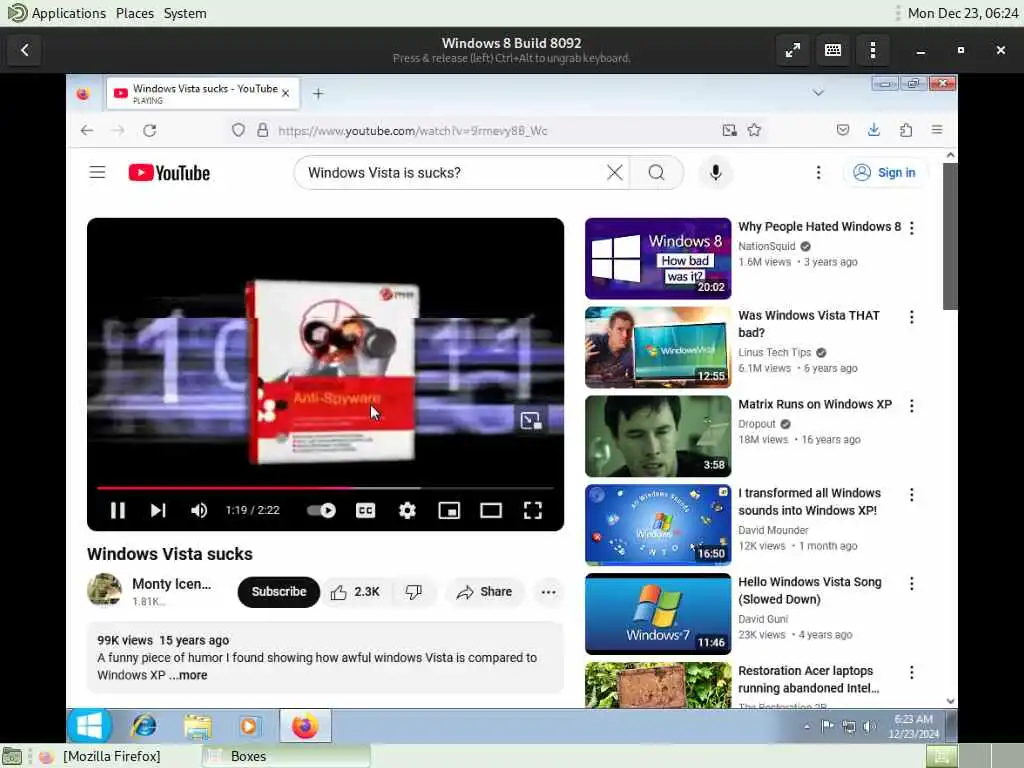Switch to miniplayer mode
This screenshot has height=768, width=1024.
tap(449, 510)
